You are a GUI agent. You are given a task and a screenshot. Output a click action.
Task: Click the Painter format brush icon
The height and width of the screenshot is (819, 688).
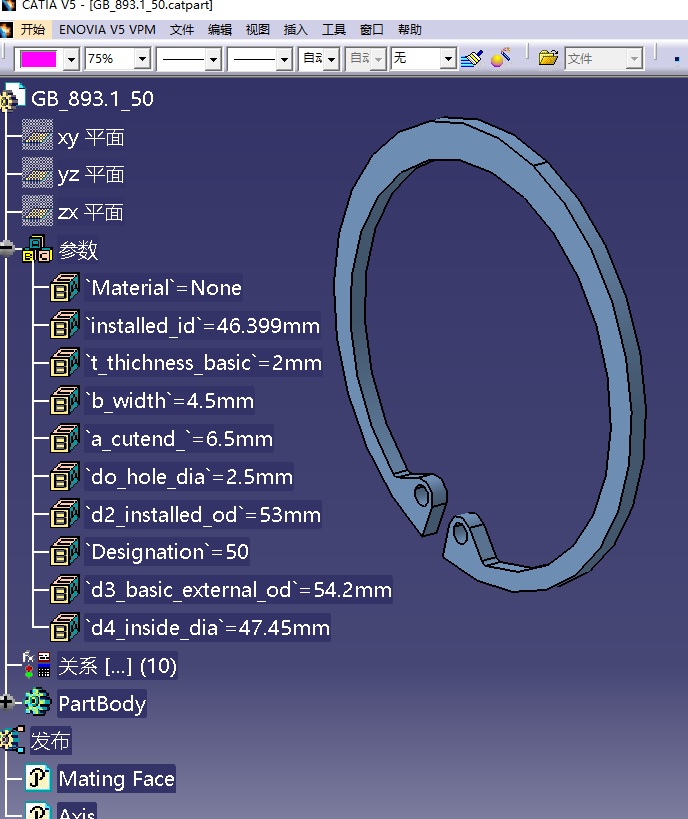click(472, 58)
